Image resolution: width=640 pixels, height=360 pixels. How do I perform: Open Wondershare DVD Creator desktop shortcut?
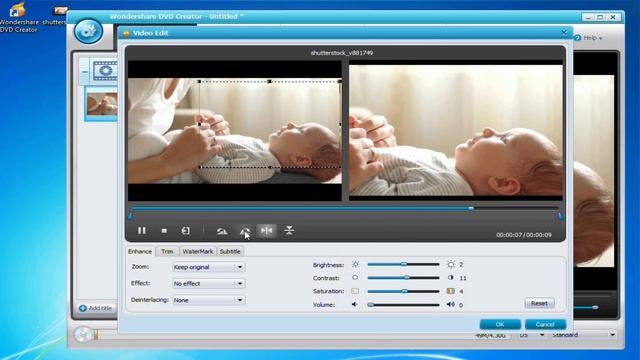(18, 17)
